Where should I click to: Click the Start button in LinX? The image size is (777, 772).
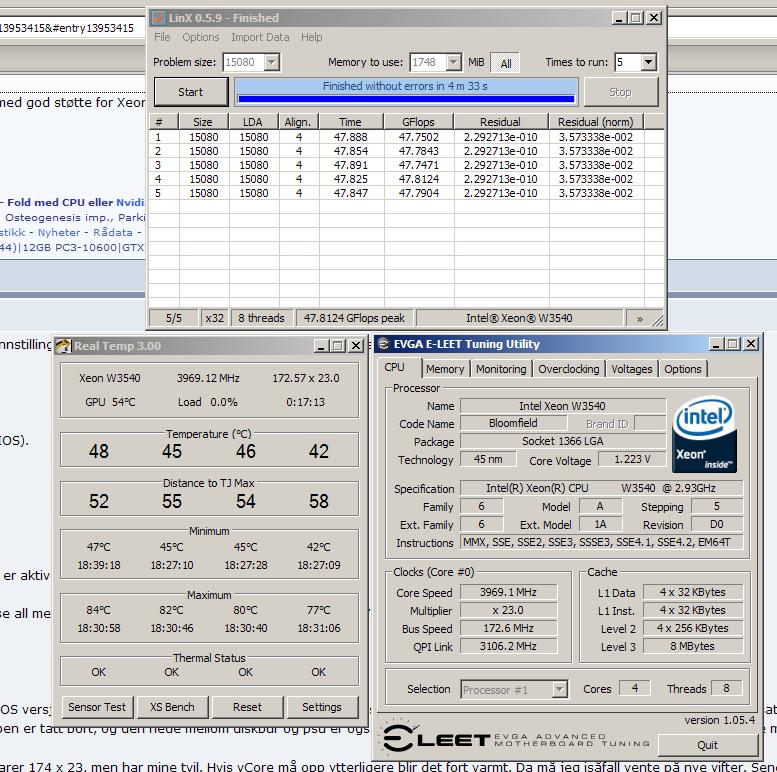(191, 92)
